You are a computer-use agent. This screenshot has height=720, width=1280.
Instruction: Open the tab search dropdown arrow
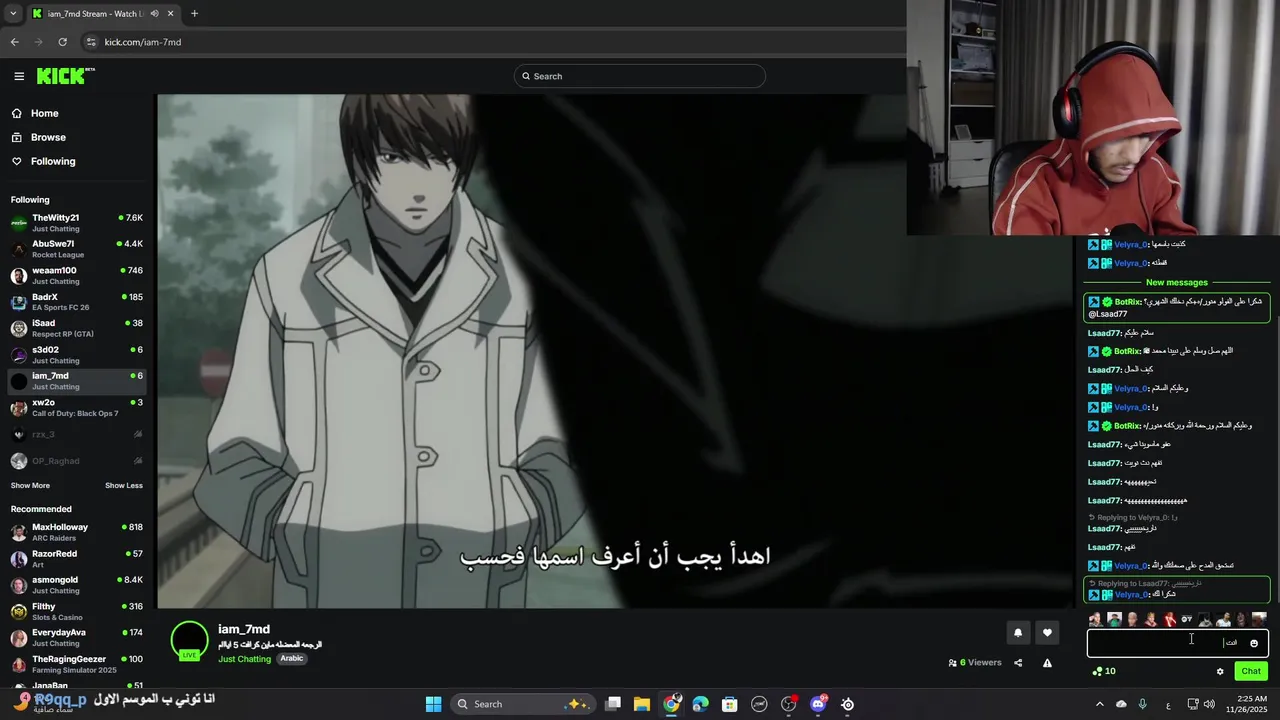coord(13,14)
